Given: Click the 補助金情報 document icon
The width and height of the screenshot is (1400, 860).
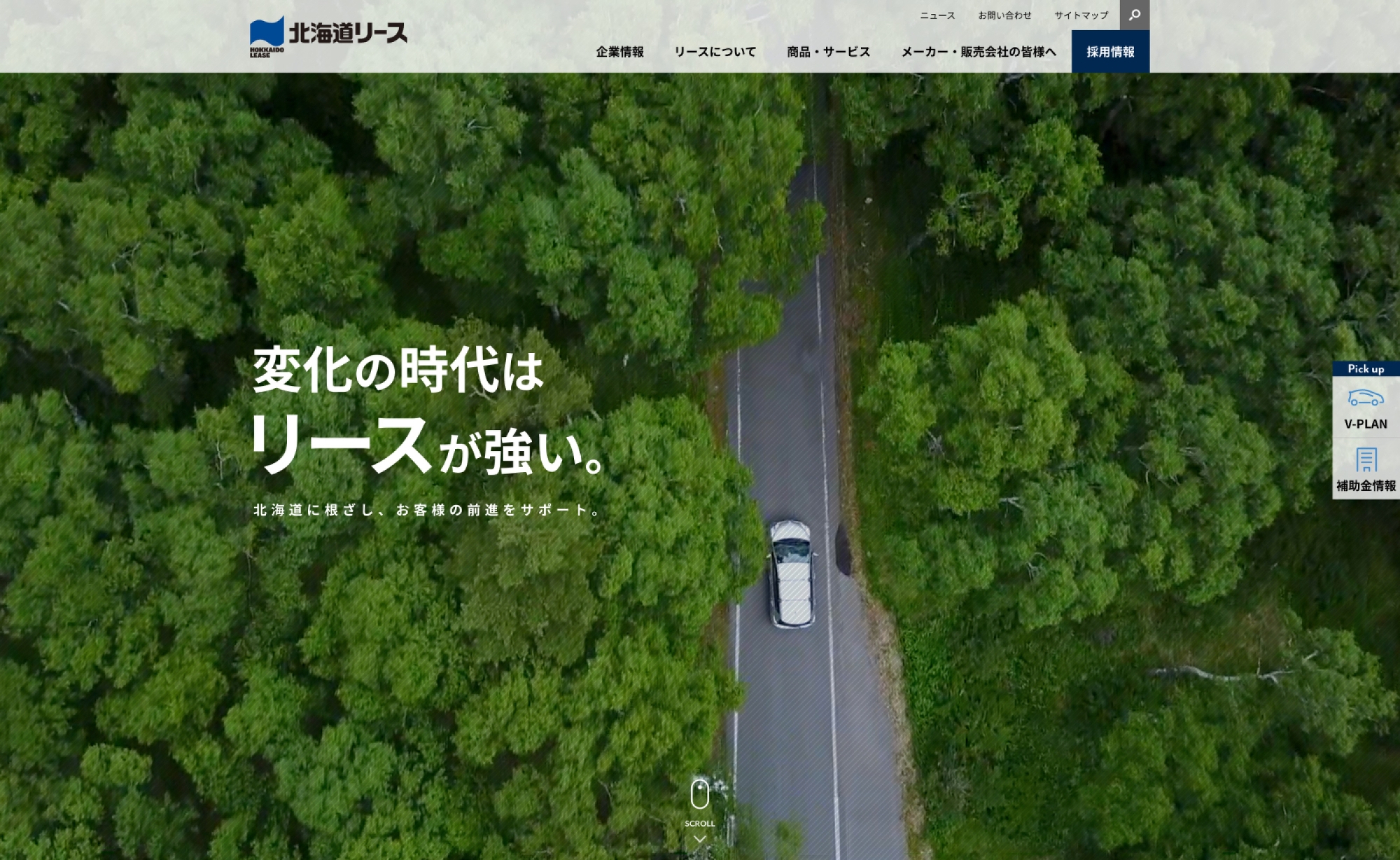Looking at the screenshot, I should coord(1366,459).
